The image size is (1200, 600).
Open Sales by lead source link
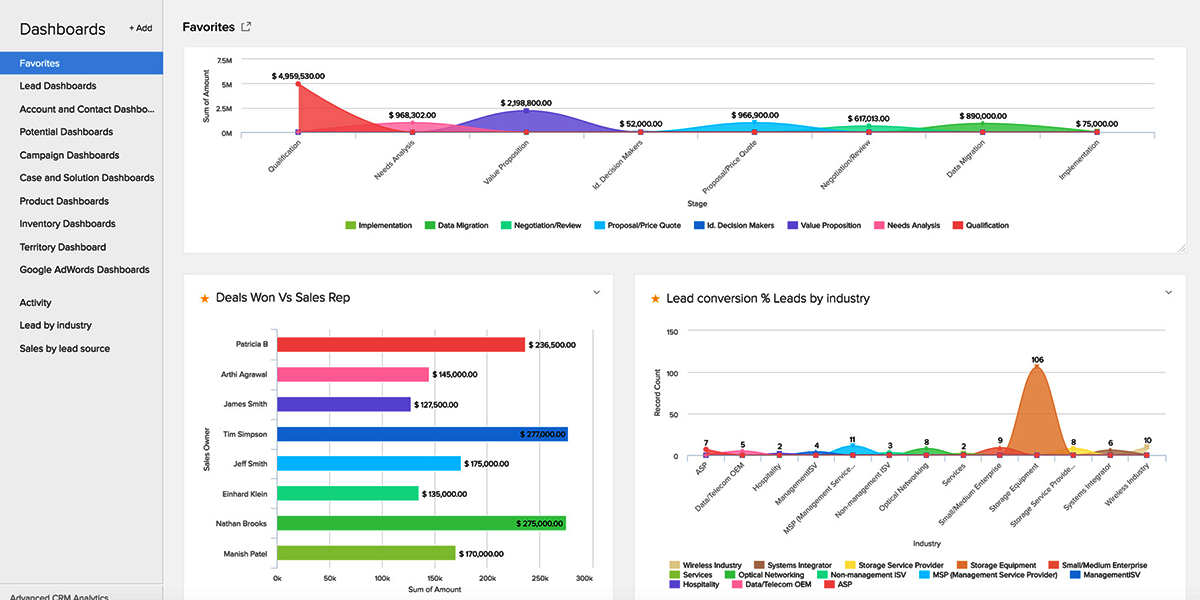(64, 349)
